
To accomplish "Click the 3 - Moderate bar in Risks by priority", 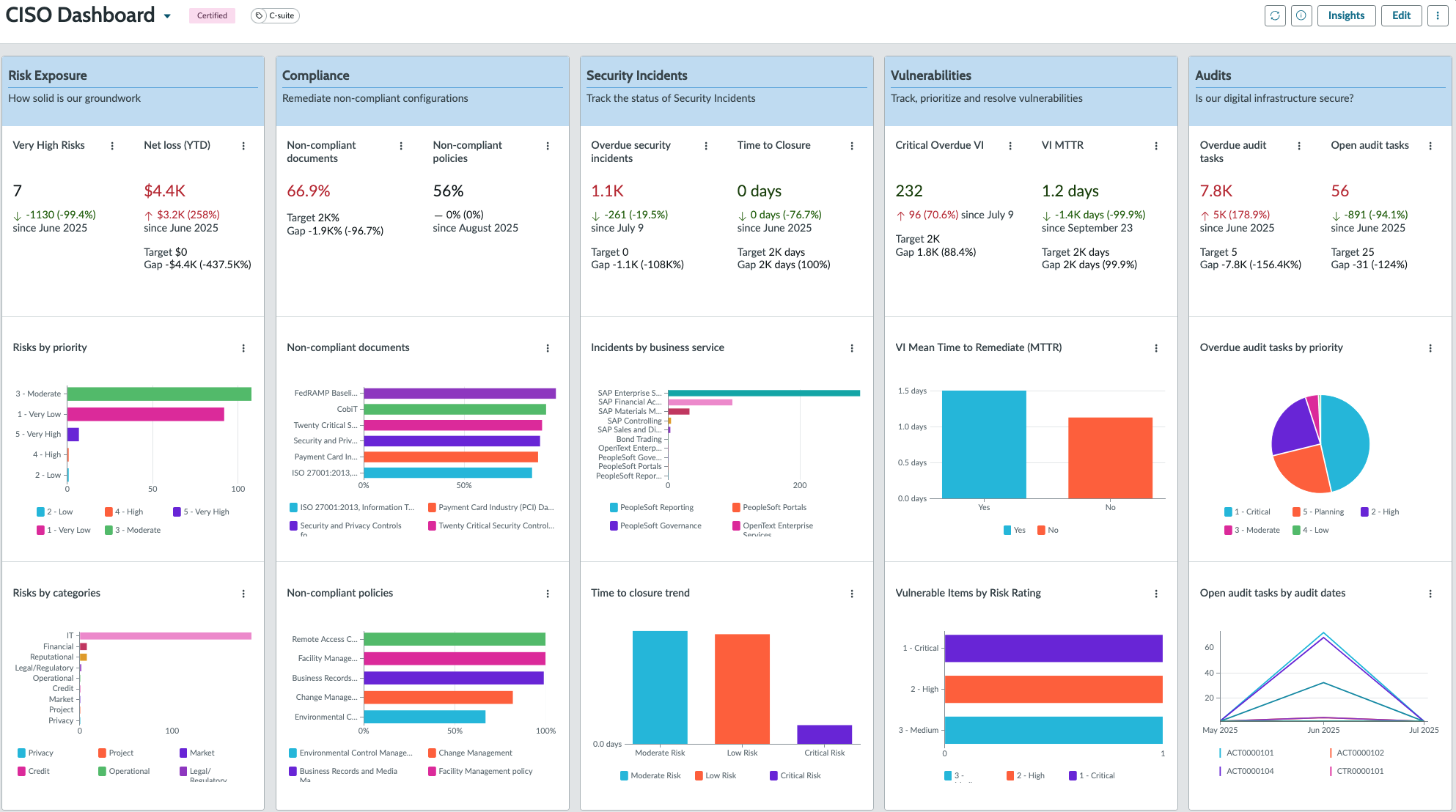I will [159, 394].
